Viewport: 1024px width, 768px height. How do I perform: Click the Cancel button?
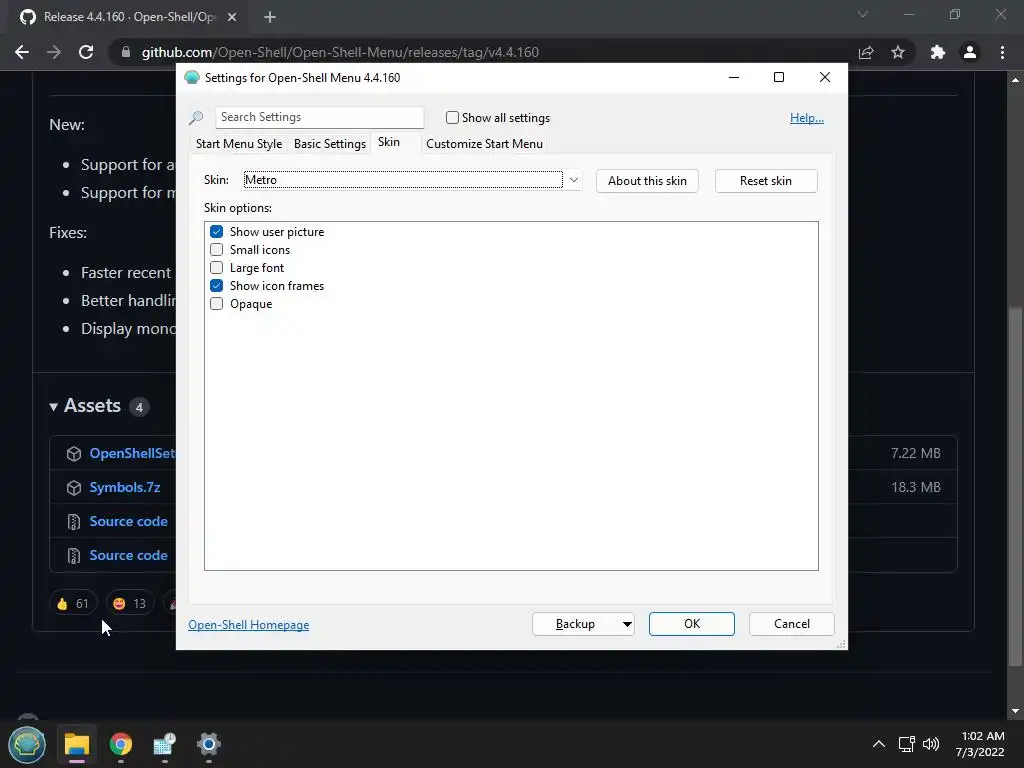792,624
